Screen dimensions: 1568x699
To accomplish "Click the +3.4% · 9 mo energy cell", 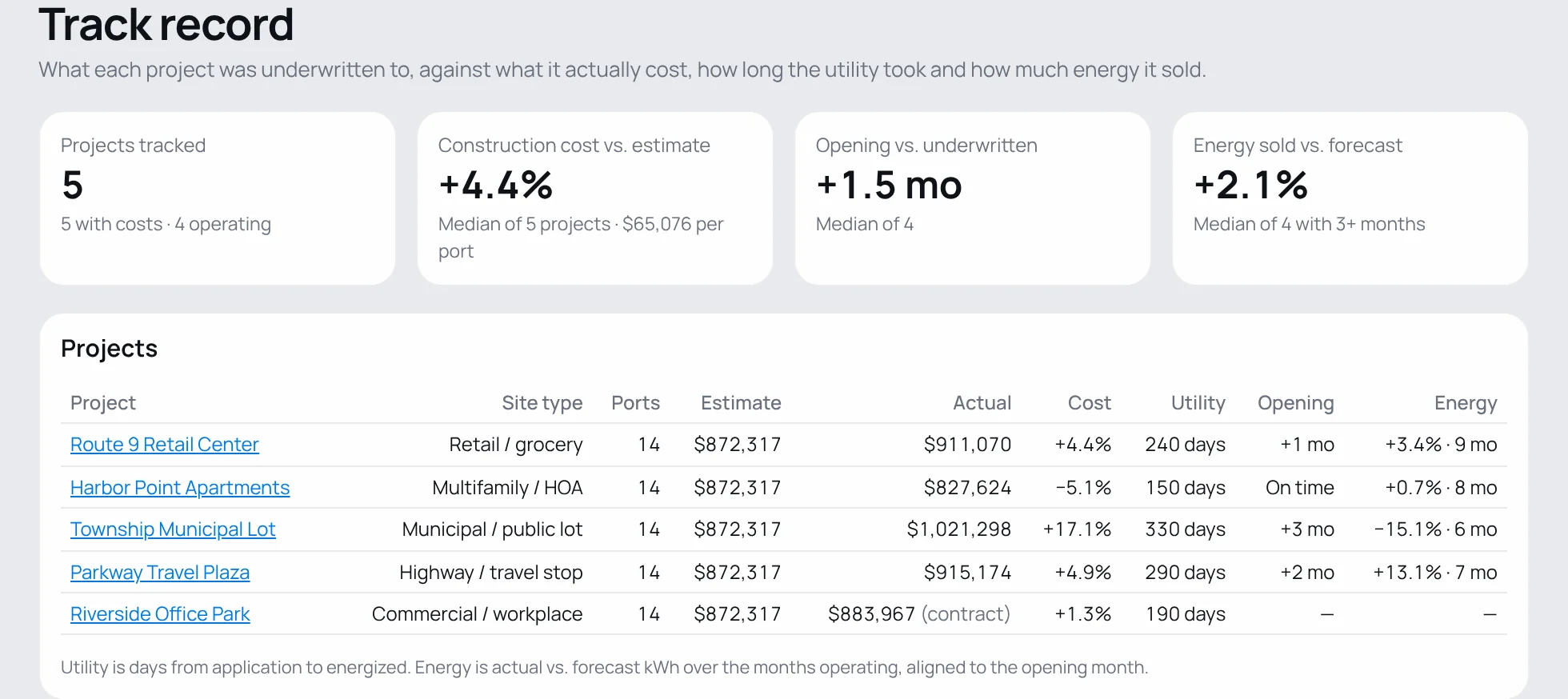I will [1441, 445].
